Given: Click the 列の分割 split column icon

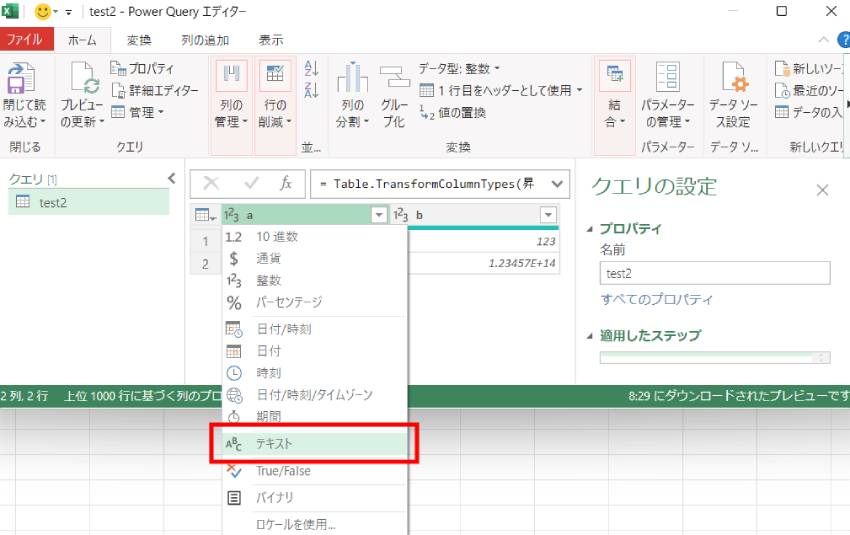Looking at the screenshot, I should click(352, 77).
